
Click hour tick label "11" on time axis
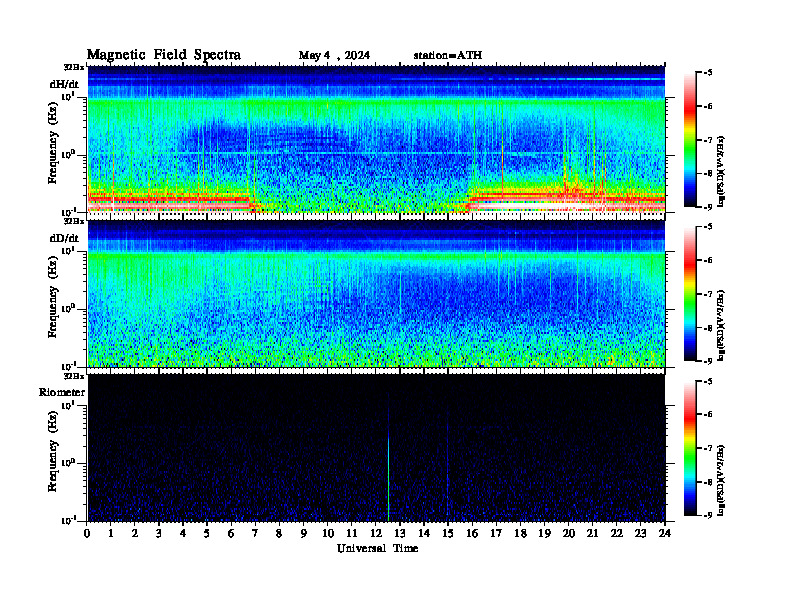point(352,534)
